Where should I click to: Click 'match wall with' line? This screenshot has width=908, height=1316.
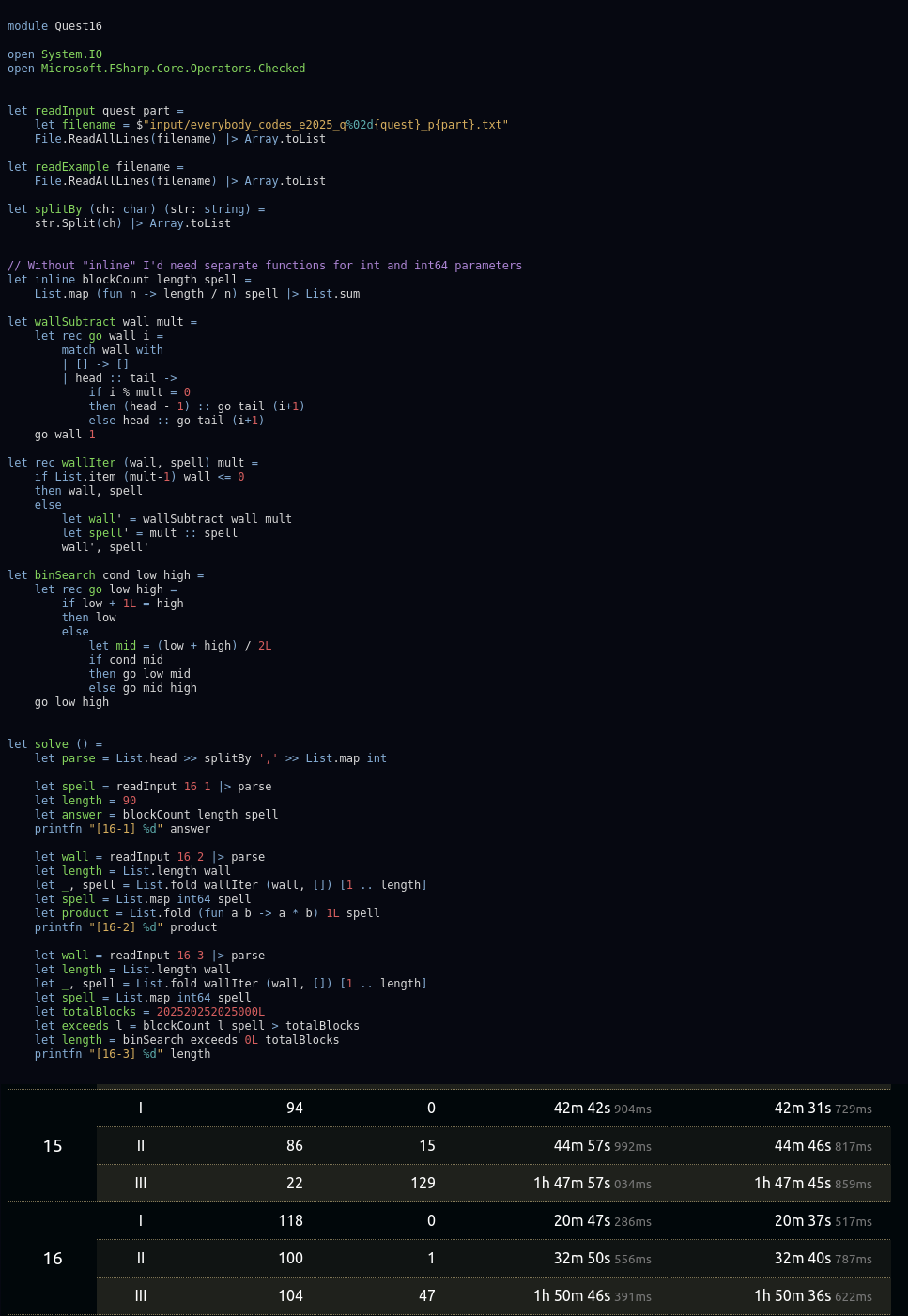[113, 350]
